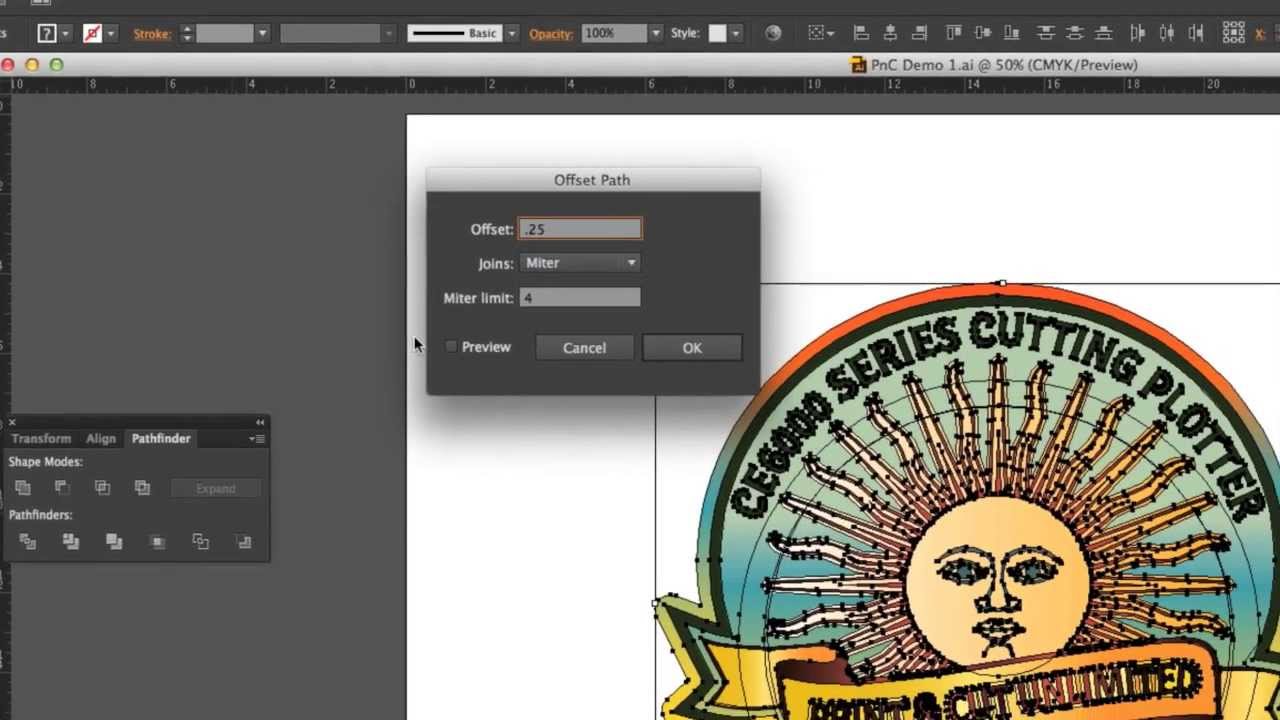Click the Outline pathfinder icon
This screenshot has height=720, width=1280.
coord(201,541)
